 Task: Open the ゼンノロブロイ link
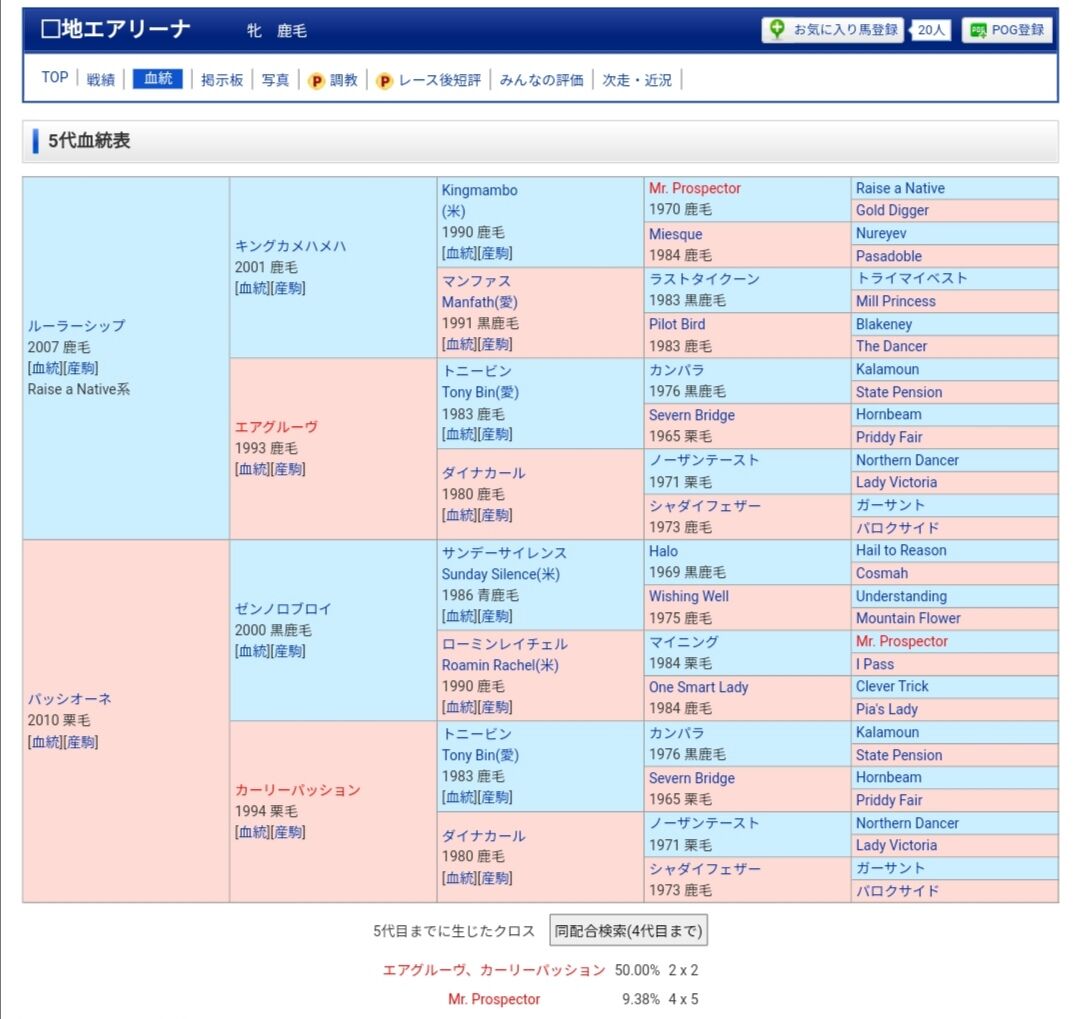click(283, 608)
